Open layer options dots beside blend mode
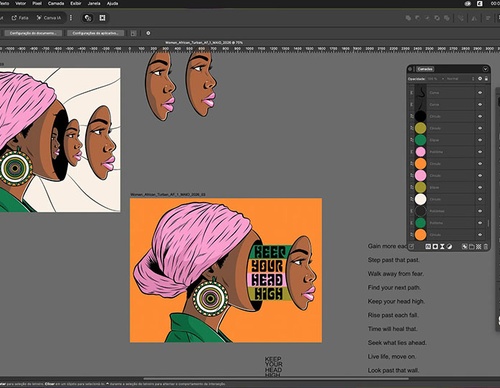 point(473,79)
